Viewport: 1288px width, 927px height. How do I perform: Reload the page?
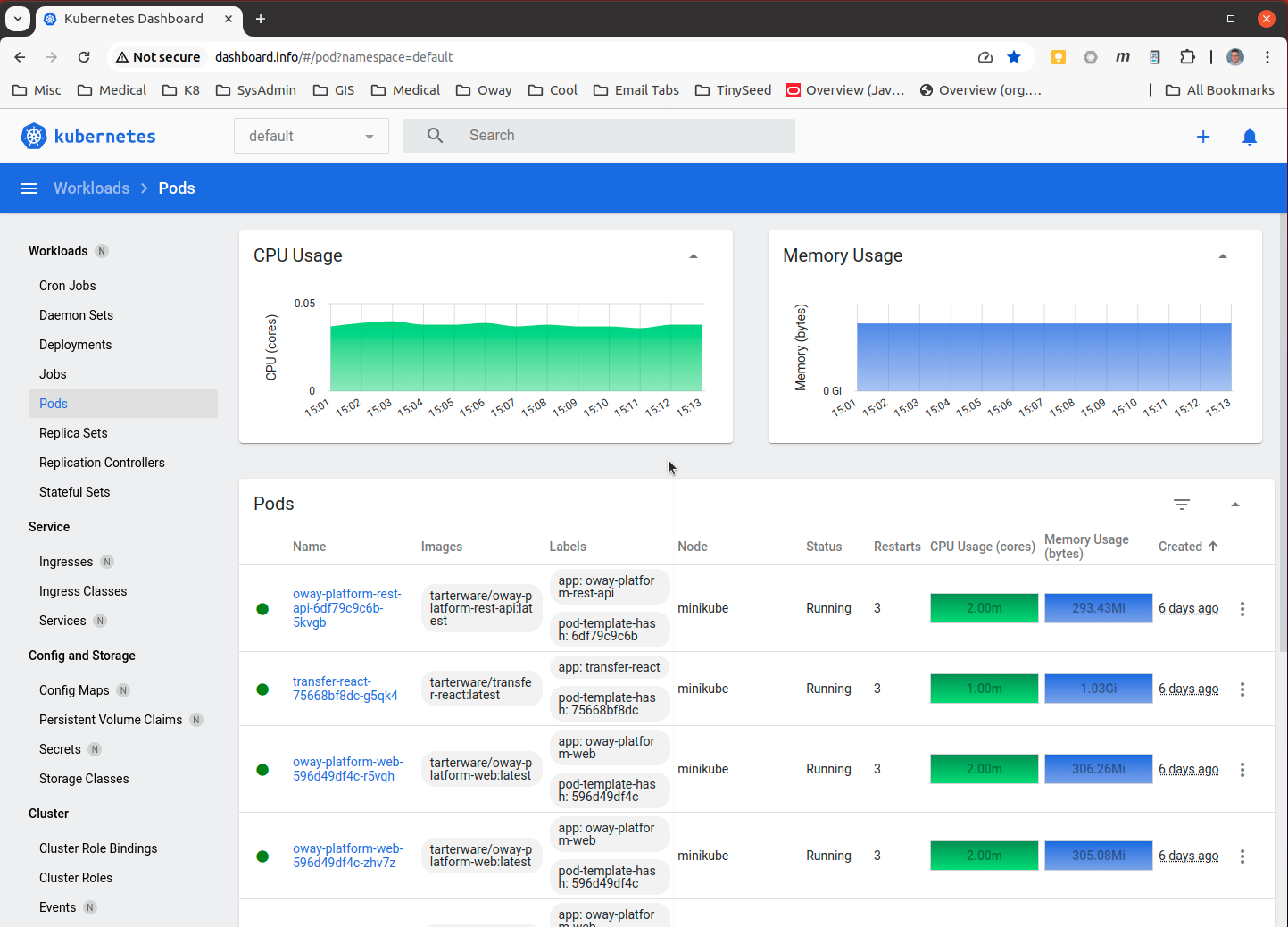click(x=84, y=57)
